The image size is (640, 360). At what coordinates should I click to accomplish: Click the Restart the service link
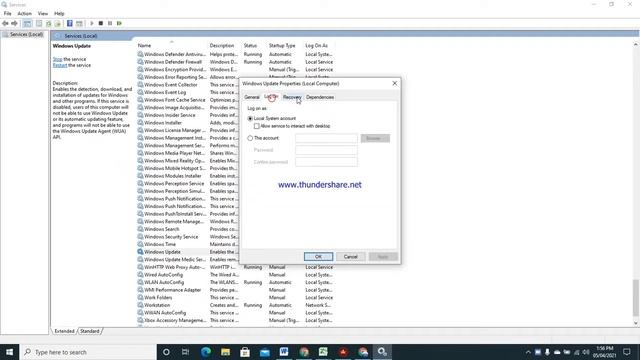point(60,65)
